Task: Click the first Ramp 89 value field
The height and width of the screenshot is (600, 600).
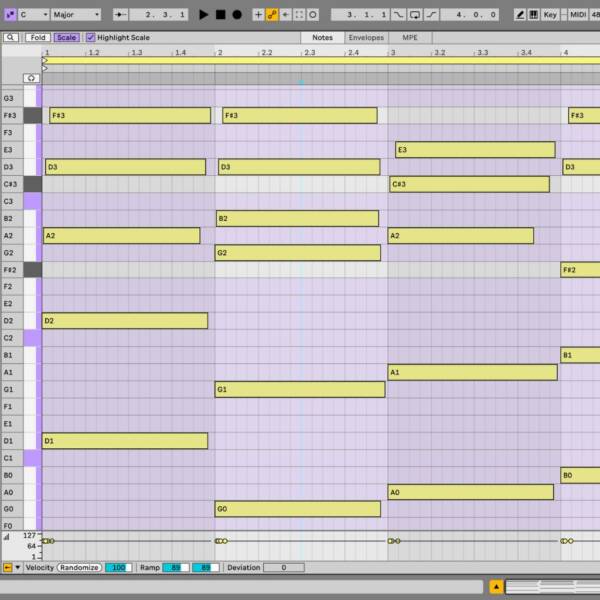Action: pyautogui.click(x=176, y=567)
